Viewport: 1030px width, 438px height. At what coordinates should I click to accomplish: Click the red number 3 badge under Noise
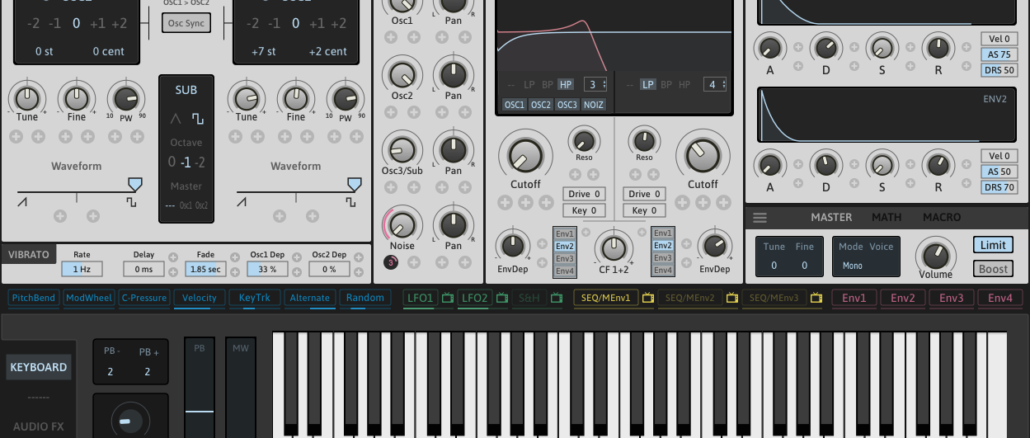(x=391, y=263)
